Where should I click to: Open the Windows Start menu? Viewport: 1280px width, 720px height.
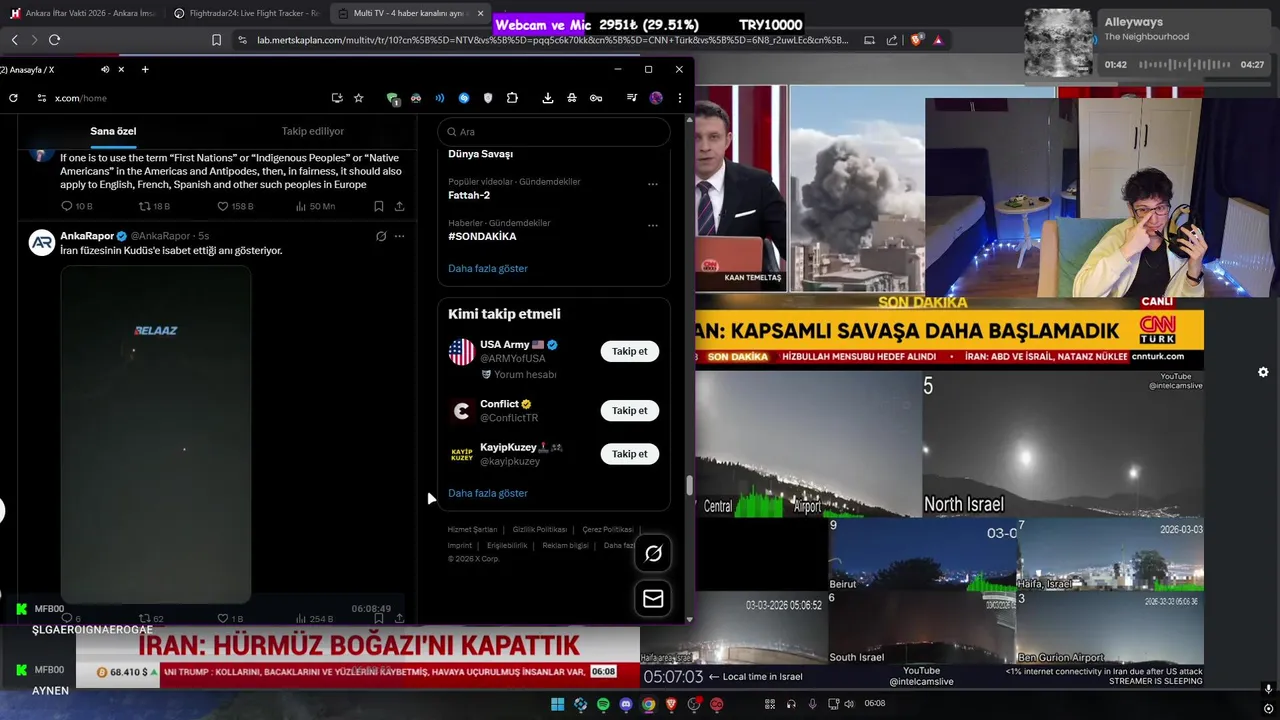click(558, 704)
